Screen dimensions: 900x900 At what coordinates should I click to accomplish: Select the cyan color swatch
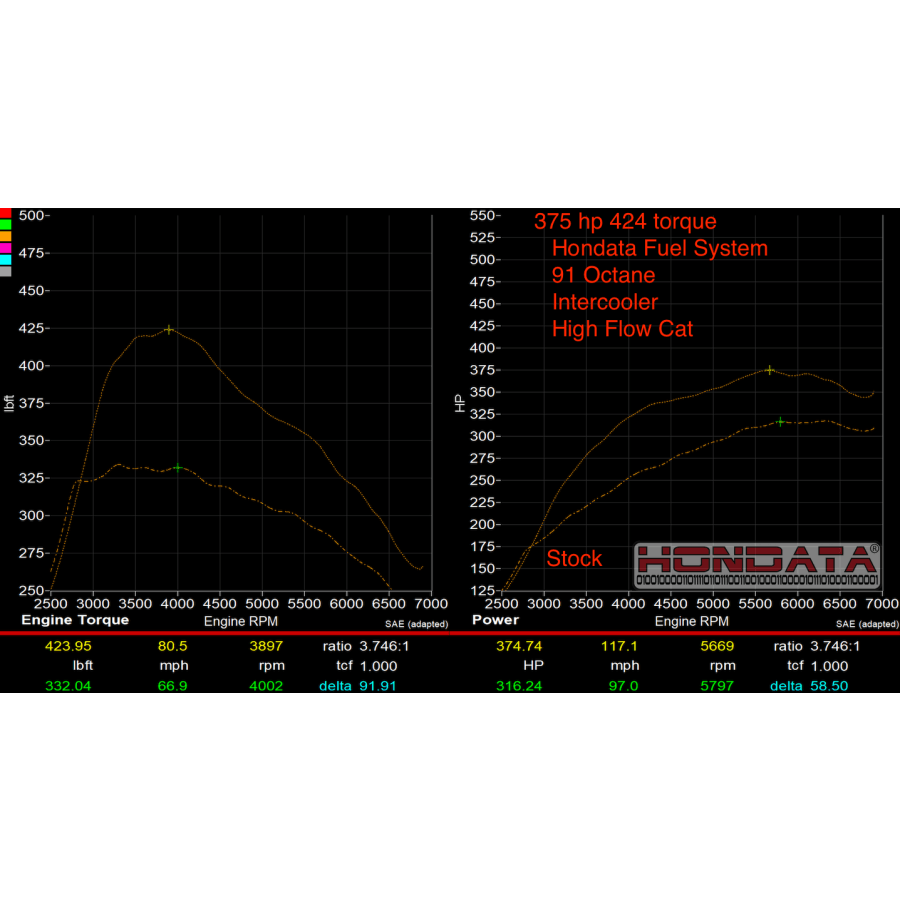coord(5,260)
